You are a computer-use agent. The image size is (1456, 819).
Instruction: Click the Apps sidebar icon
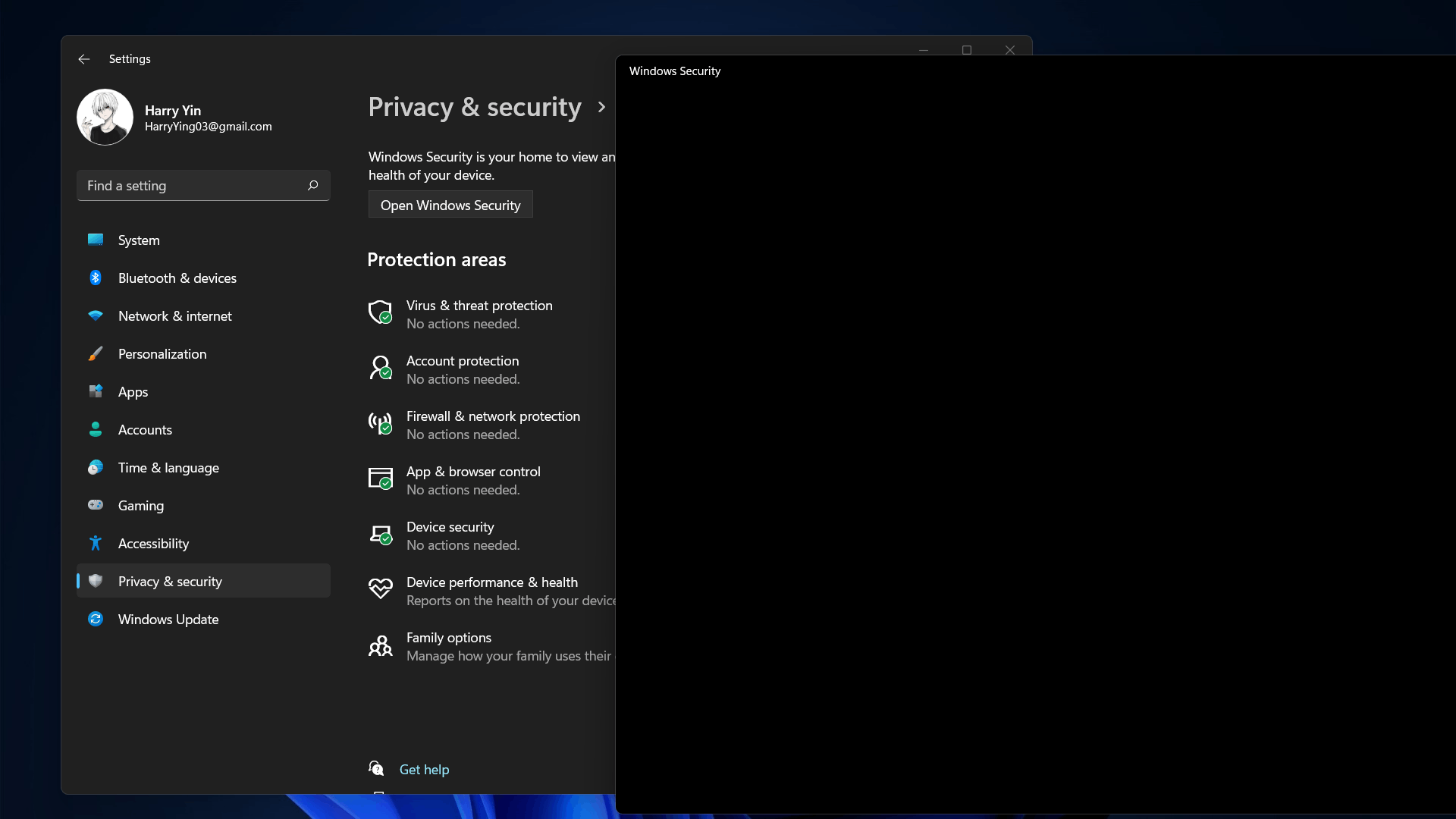pyautogui.click(x=96, y=391)
